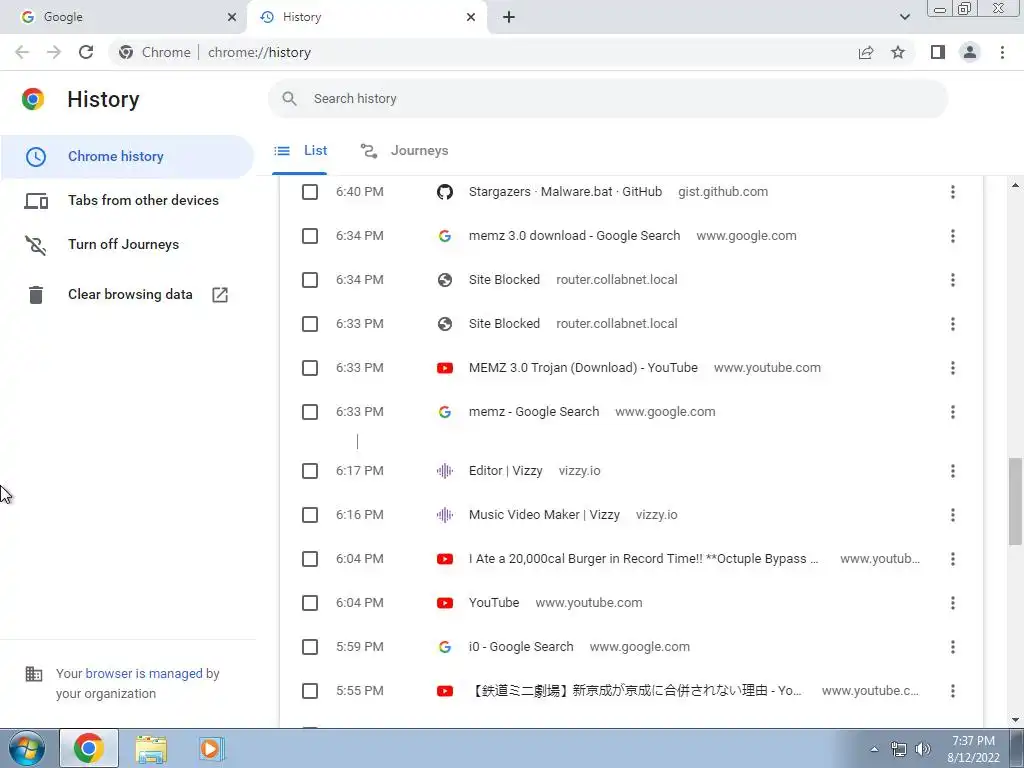Click the Google icon of memz 3.0 download entry
Image resolution: width=1024 pixels, height=768 pixels.
445,236
